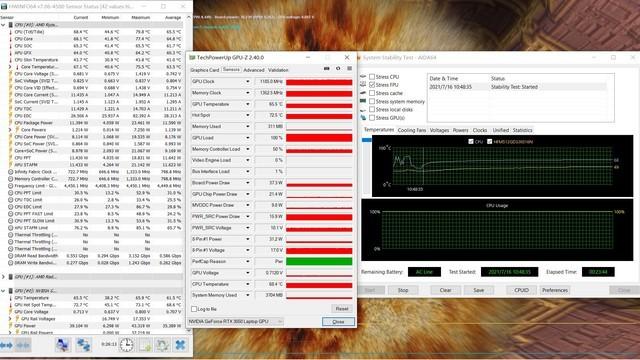Click the Stop button in AIDA64
This screenshot has width=640, height=360.
pyautogui.click(x=403, y=290)
